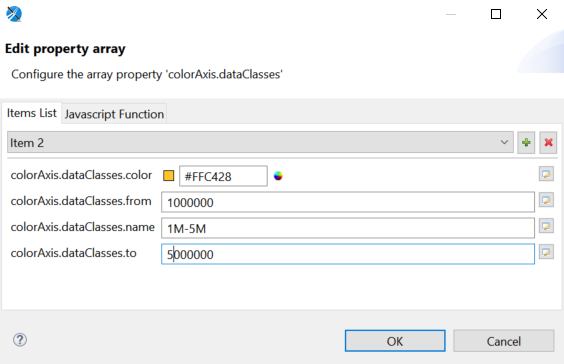Viewport: 564px width, 364px height.
Task: Click the application icon in the title bar
Action: pyautogui.click(x=14, y=14)
